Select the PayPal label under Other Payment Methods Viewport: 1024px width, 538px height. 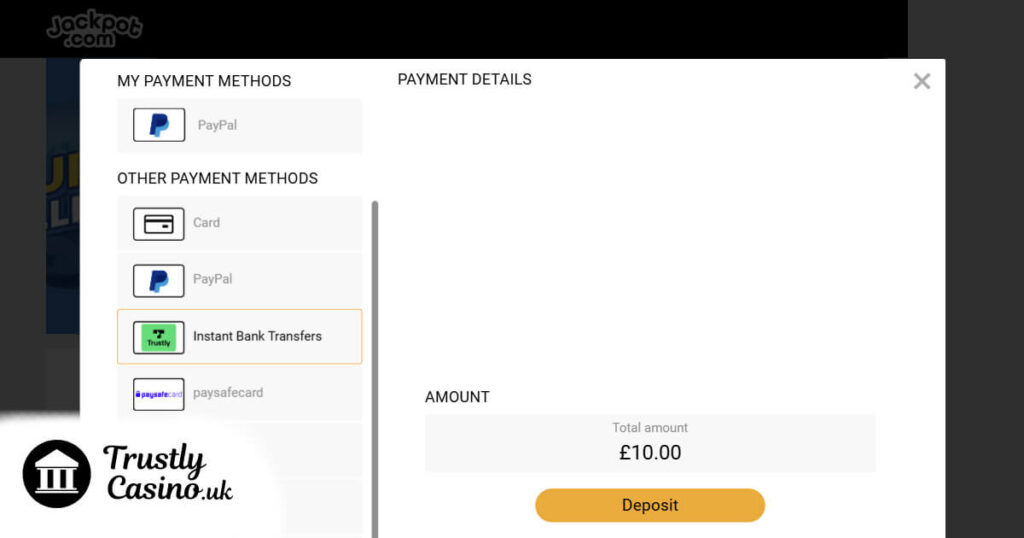point(212,279)
